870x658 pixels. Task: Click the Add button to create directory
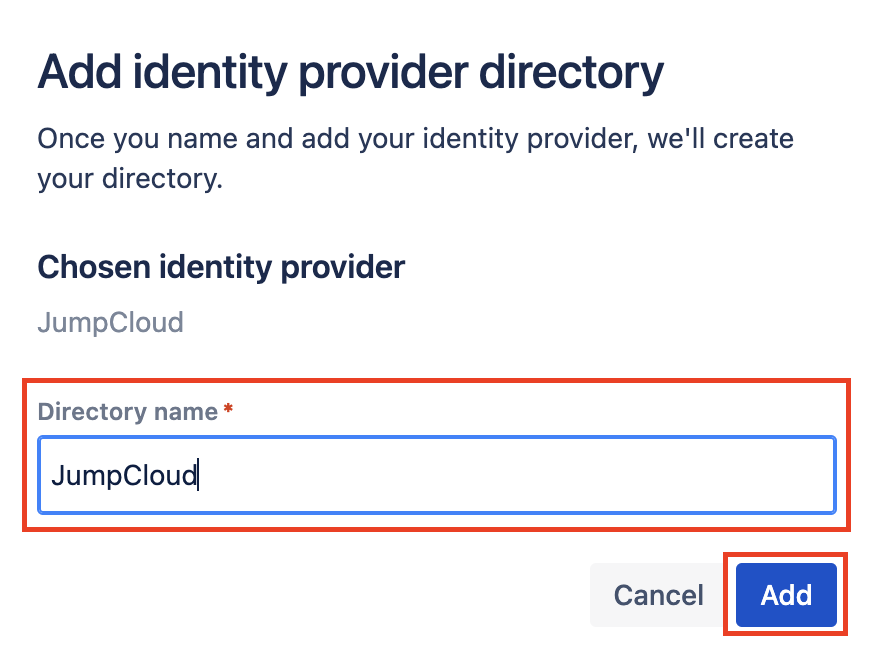786,595
